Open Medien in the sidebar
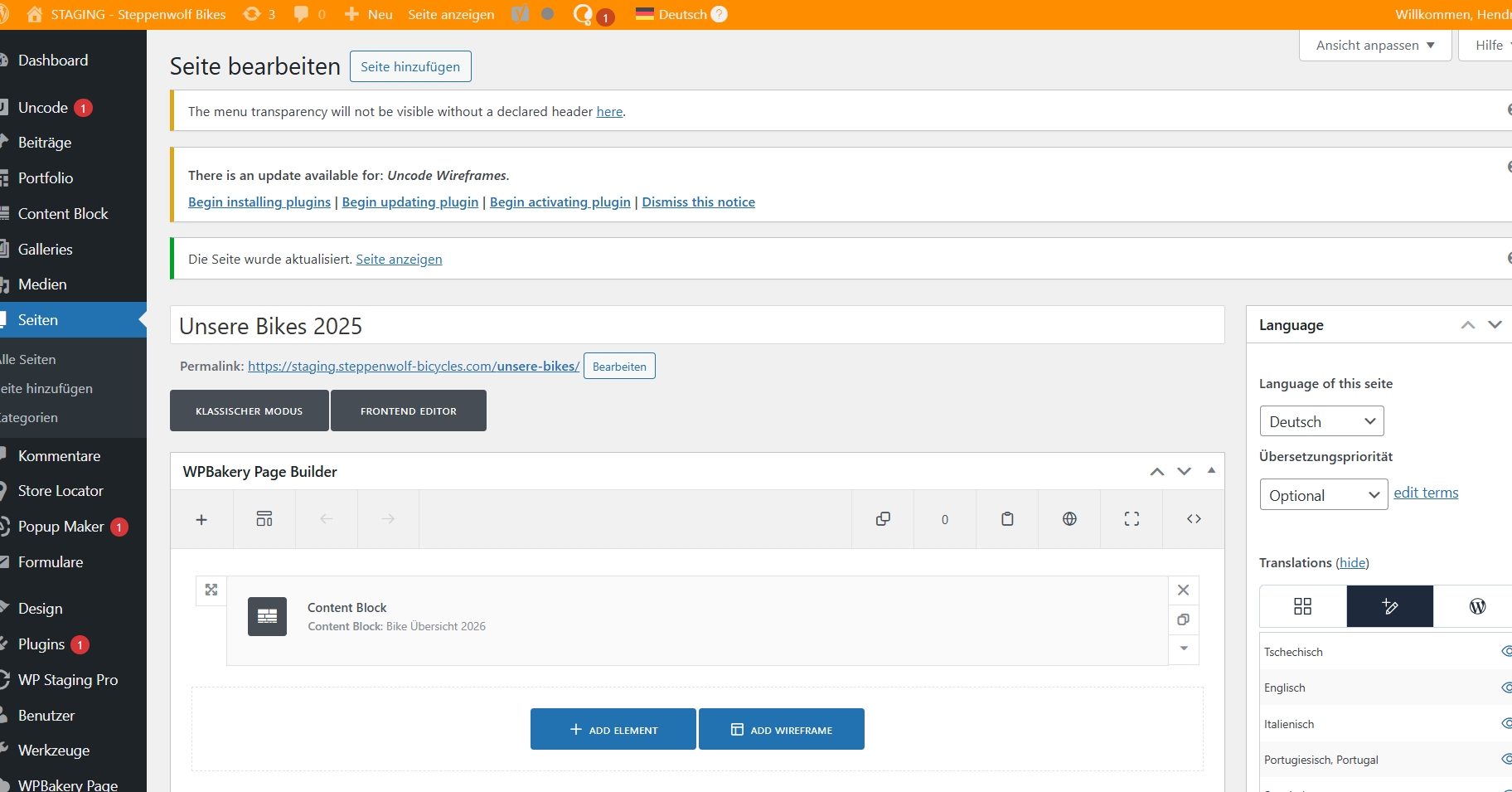This screenshot has height=792, width=1512. (42, 284)
